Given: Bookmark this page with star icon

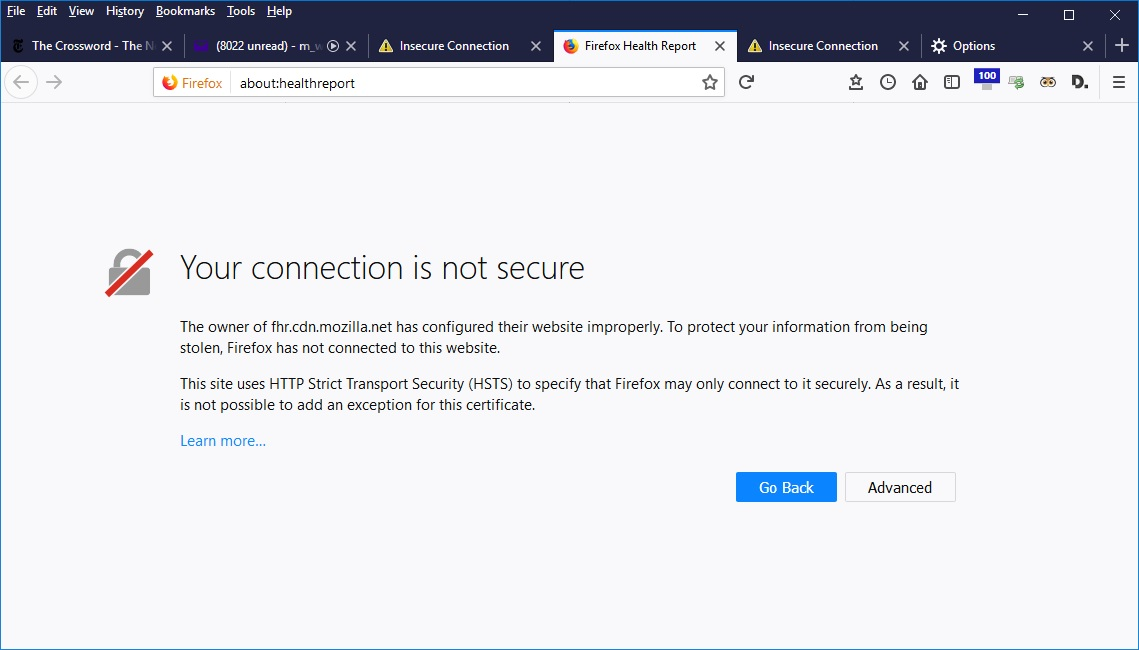Looking at the screenshot, I should pos(710,83).
